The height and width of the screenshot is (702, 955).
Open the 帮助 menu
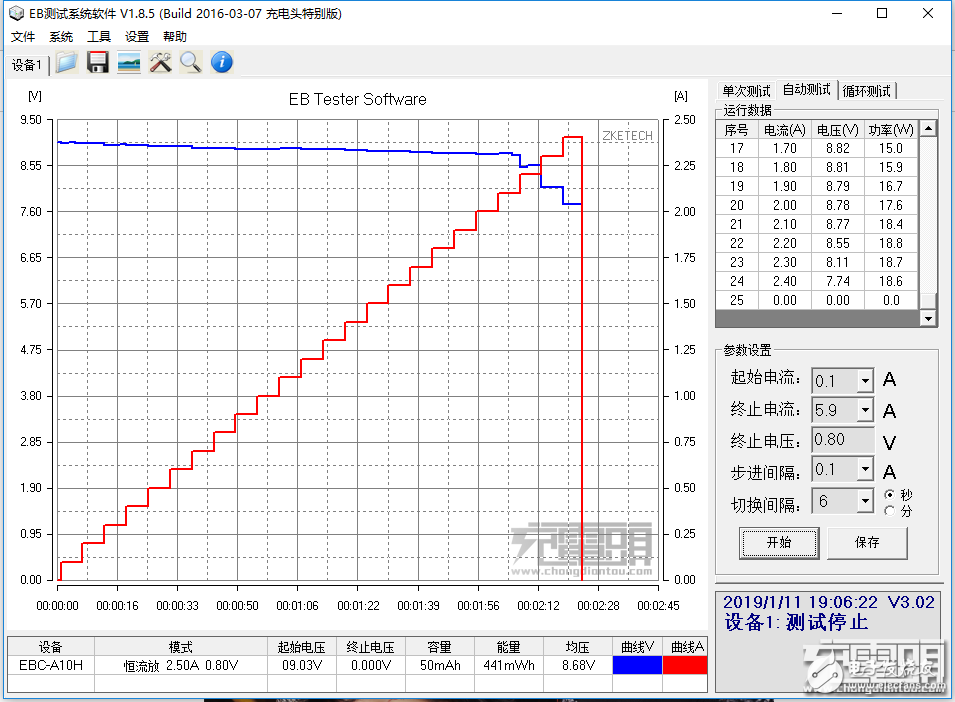[175, 37]
